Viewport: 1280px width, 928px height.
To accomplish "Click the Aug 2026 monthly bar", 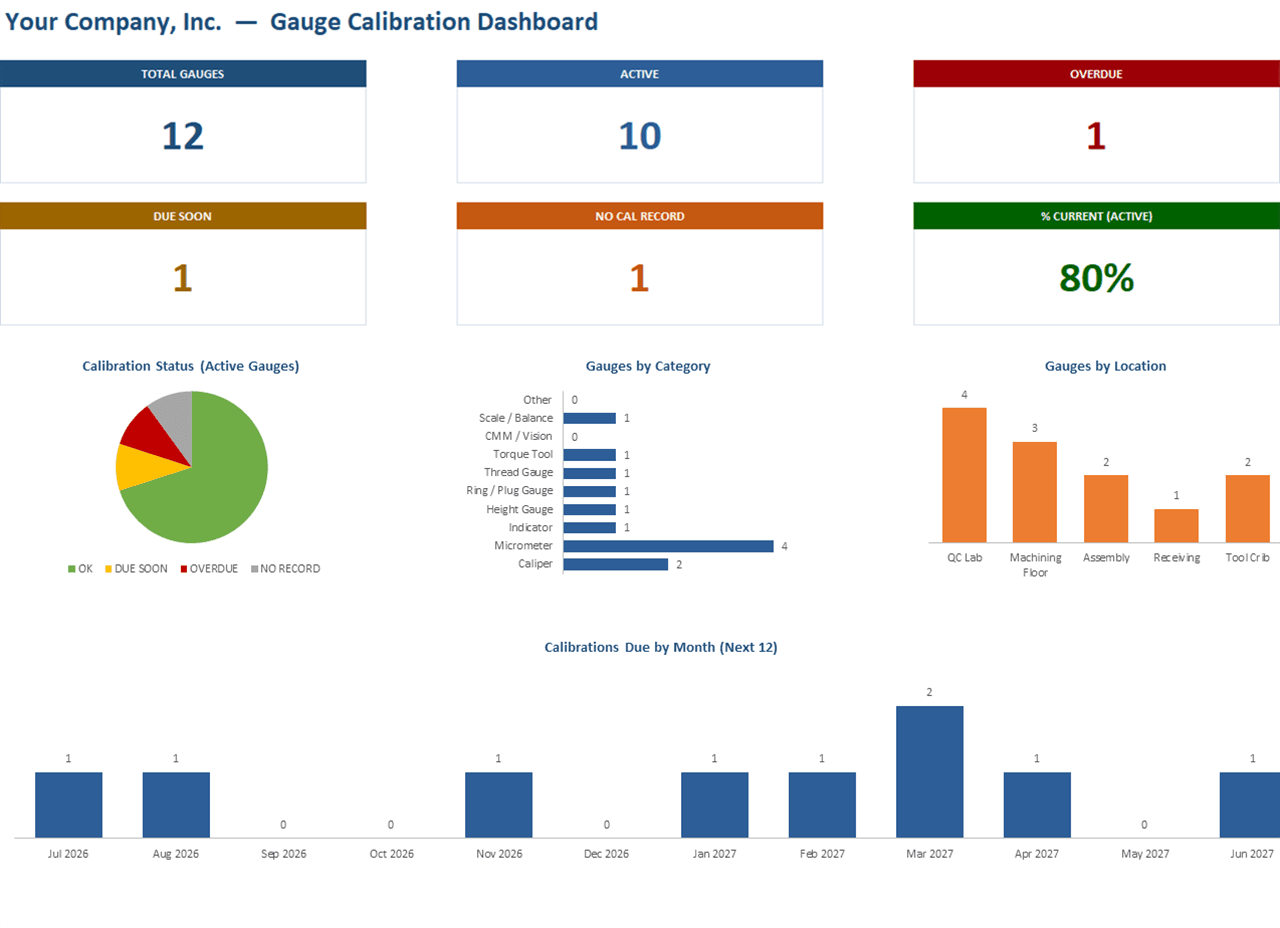I will pos(176,805).
